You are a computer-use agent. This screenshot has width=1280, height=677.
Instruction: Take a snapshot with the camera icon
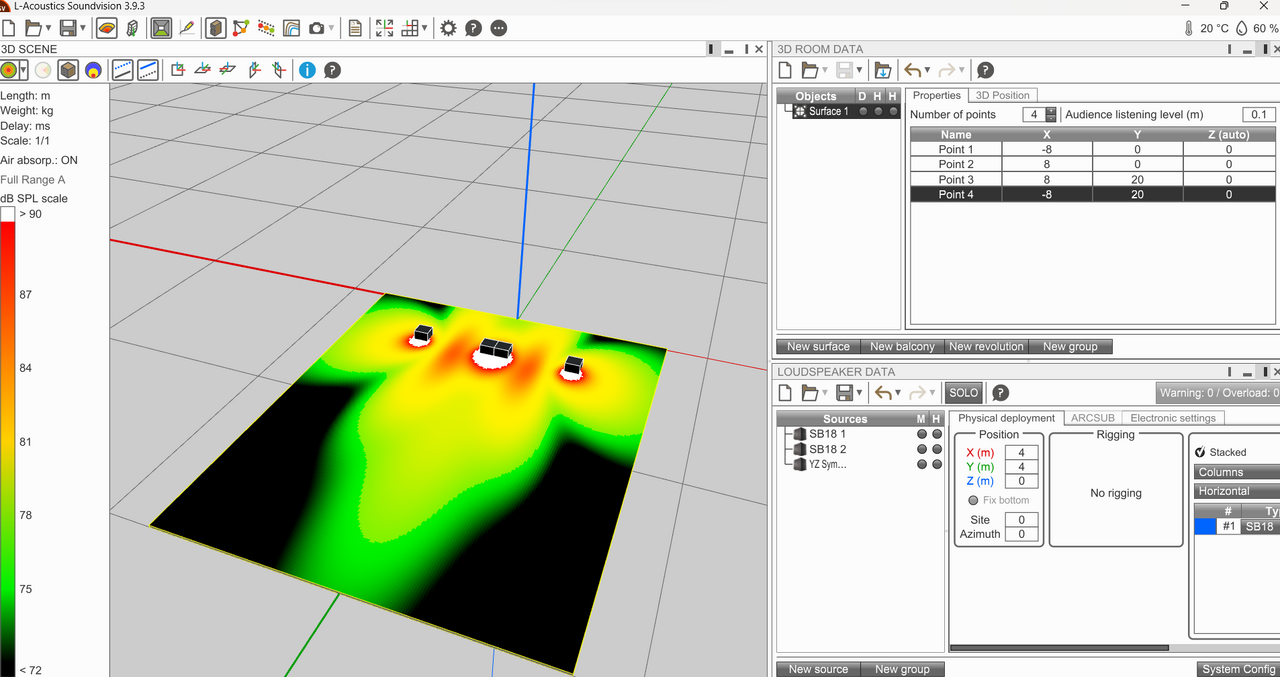pos(316,28)
